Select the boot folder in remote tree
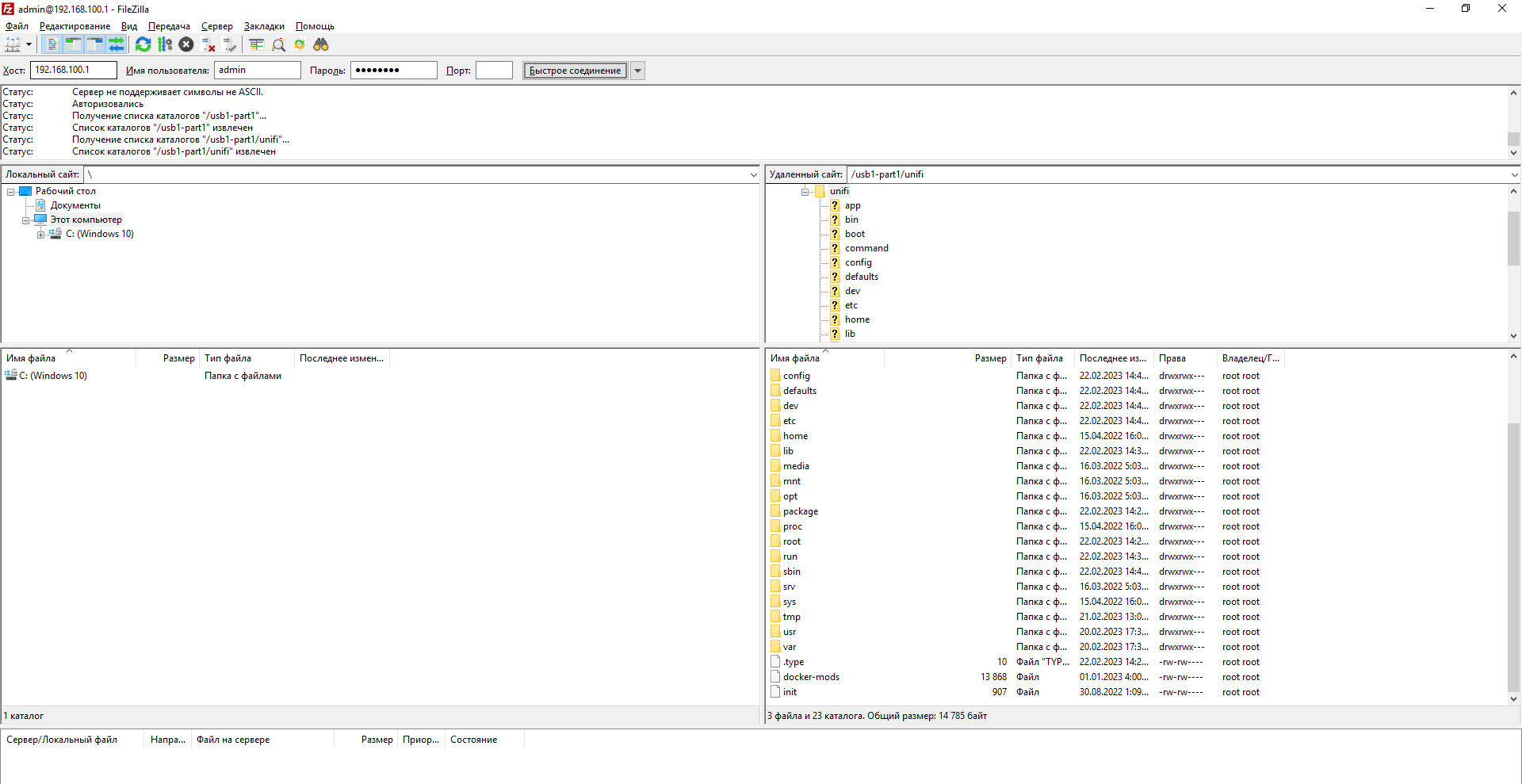The width and height of the screenshot is (1522, 784). tap(855, 234)
